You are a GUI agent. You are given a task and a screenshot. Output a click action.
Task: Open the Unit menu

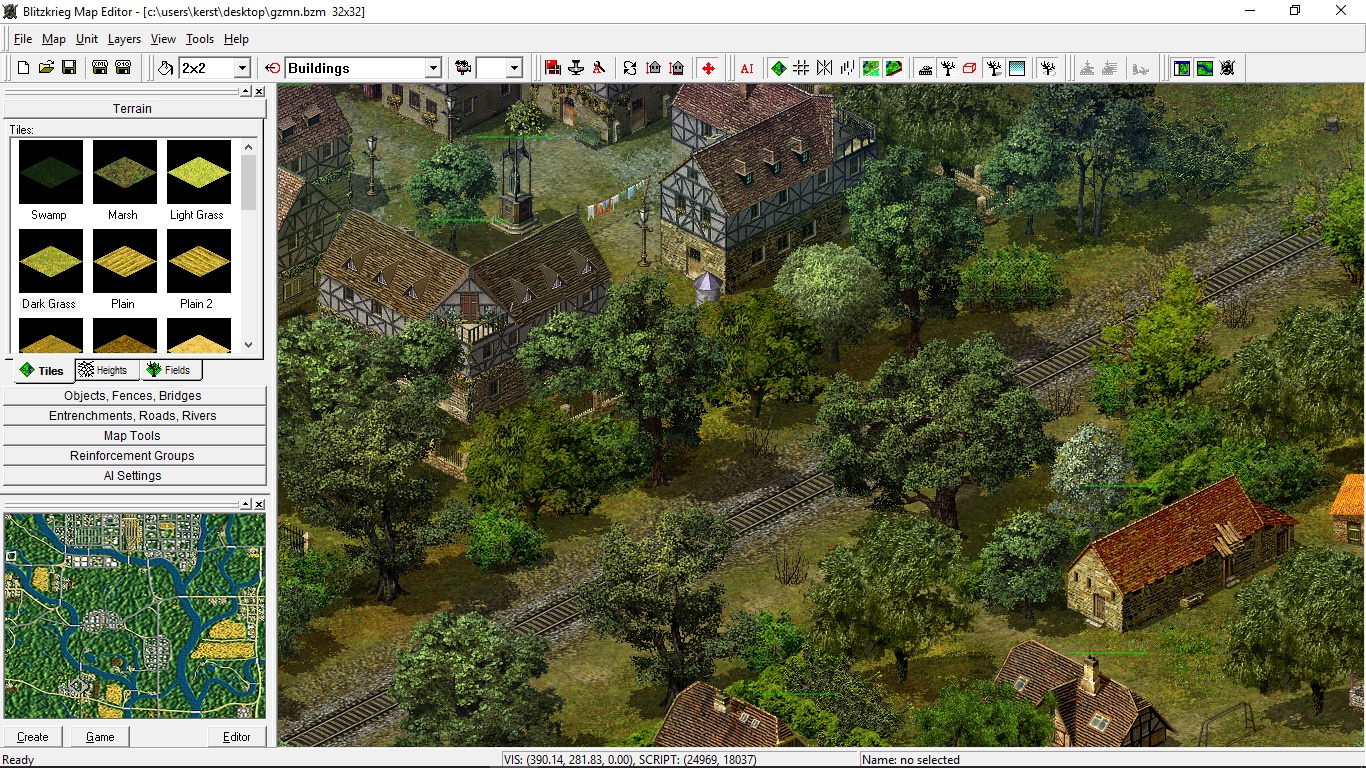pyautogui.click(x=87, y=39)
